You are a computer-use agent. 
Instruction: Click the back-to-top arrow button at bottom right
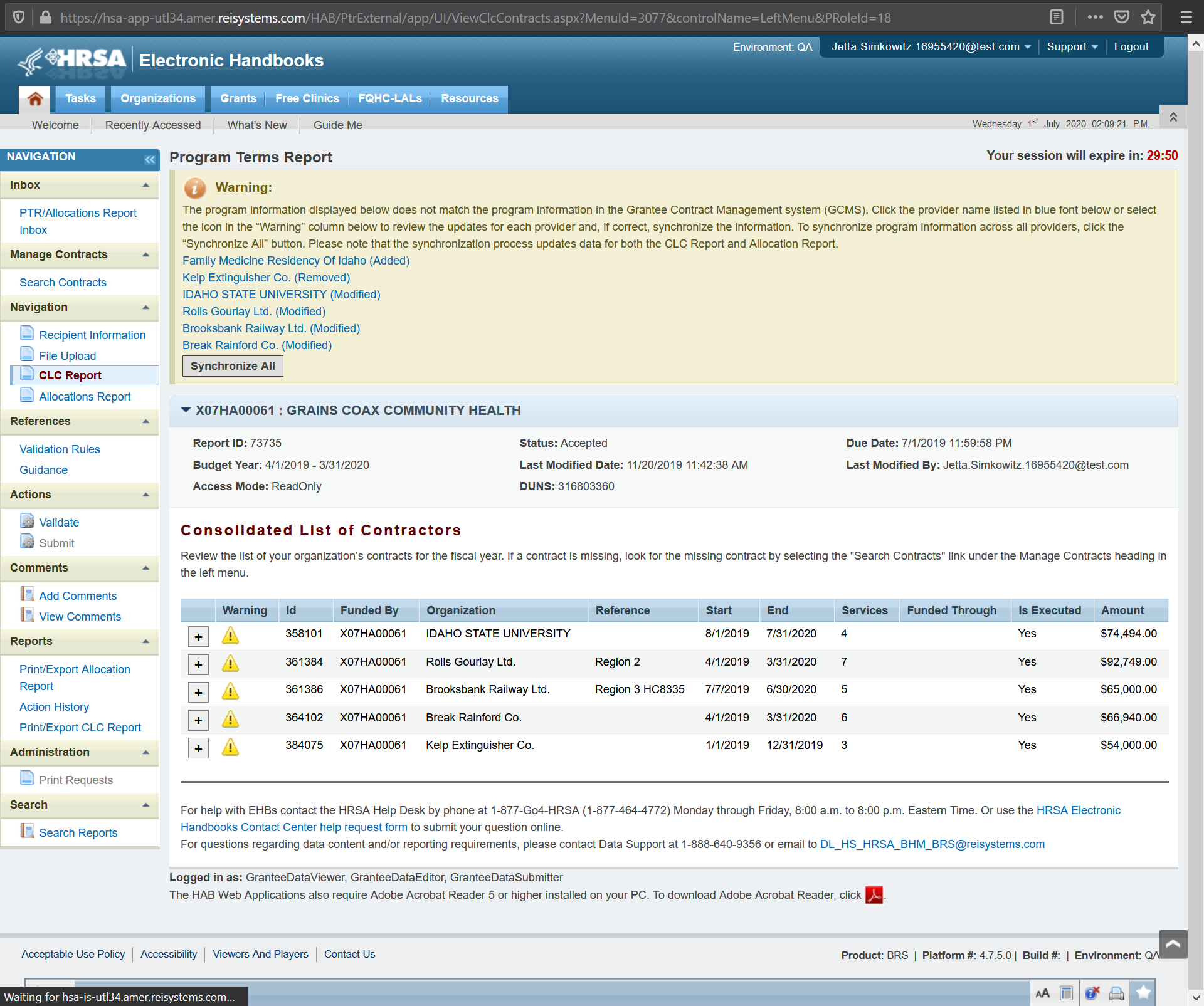pyautogui.click(x=1173, y=944)
